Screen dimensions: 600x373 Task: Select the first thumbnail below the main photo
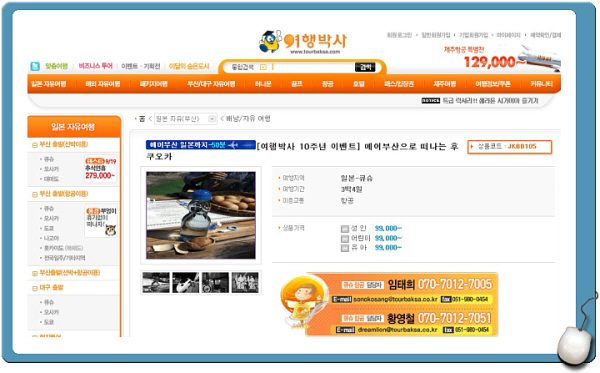(x=156, y=282)
